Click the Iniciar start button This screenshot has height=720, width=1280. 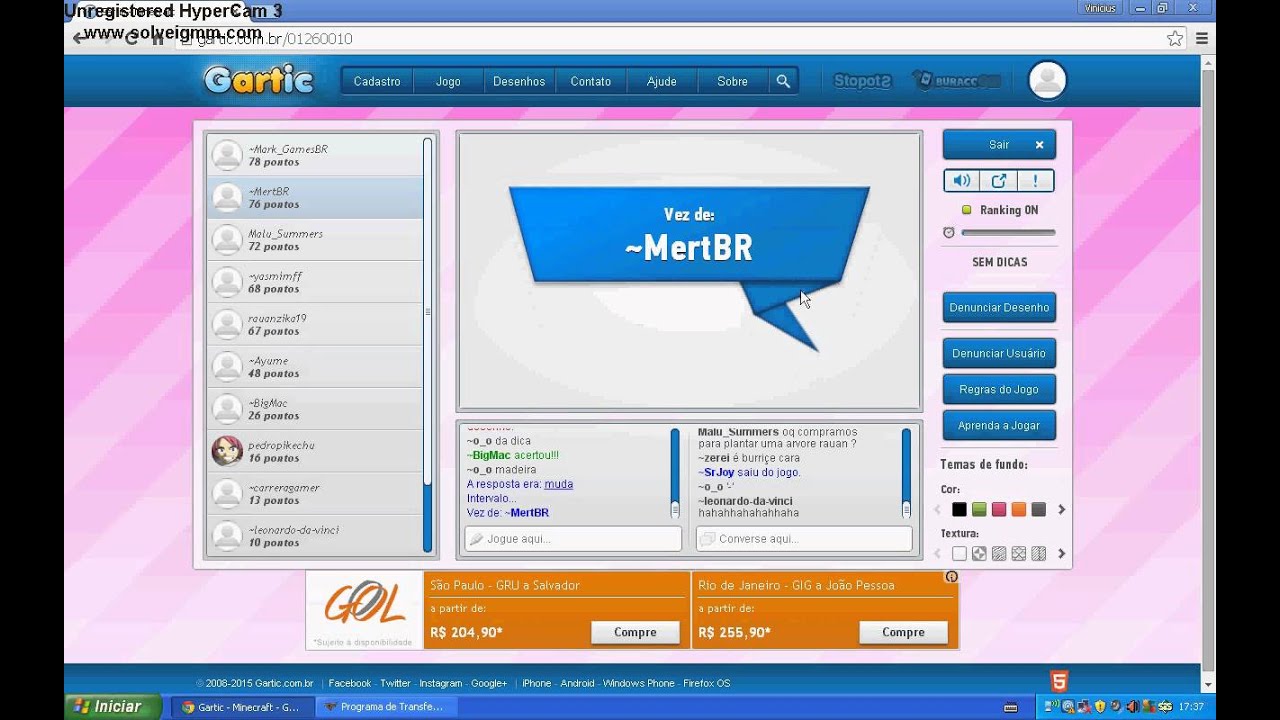pos(113,707)
